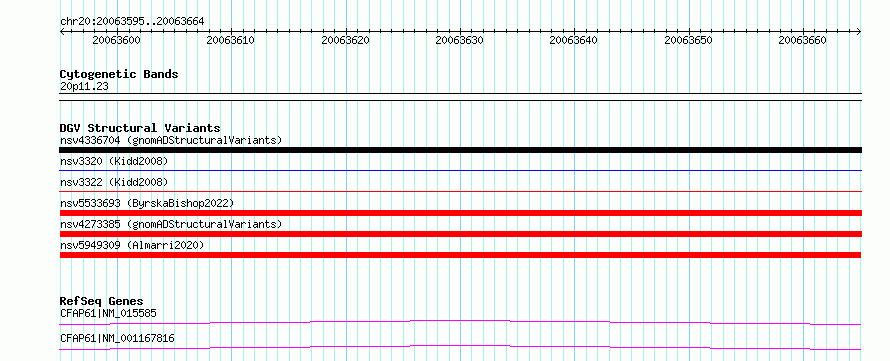Open variant nsv5533693 (ByrskaBishop2022) label
Image resolution: width=890 pixels, height=361 pixels.
147,203
